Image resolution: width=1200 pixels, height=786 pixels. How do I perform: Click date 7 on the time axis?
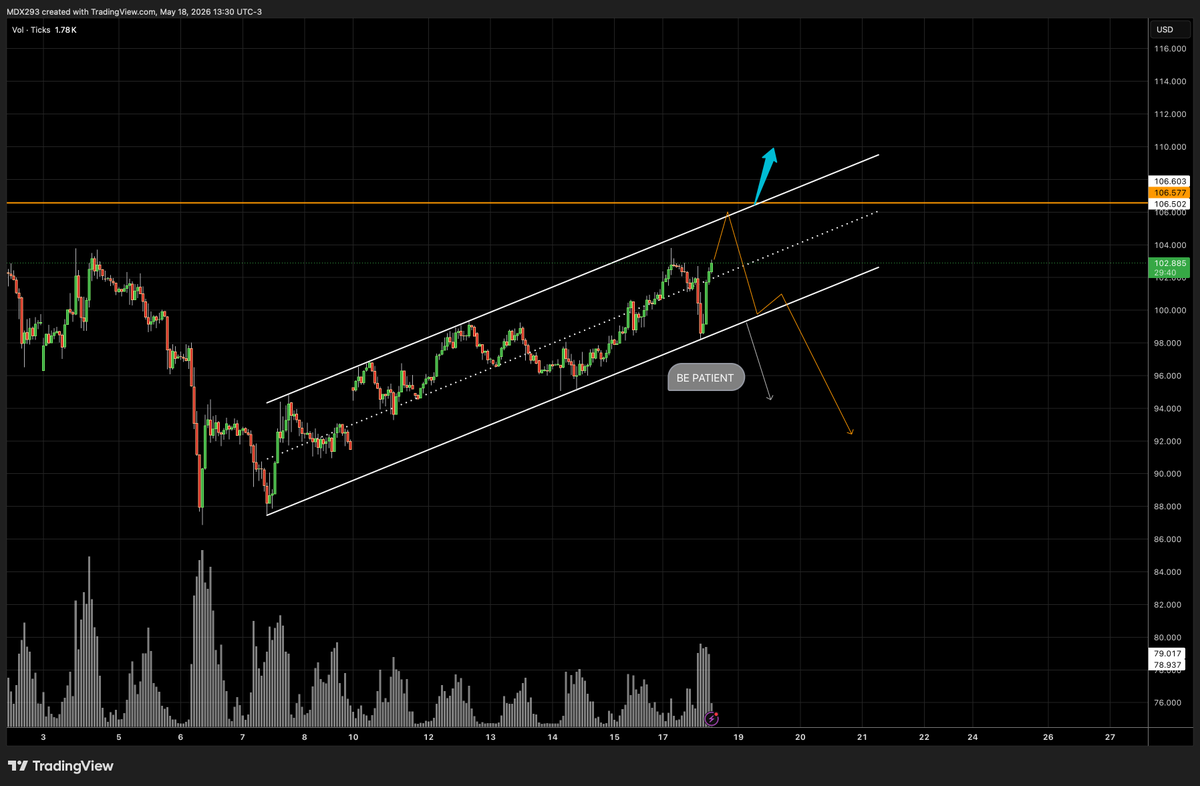(x=243, y=737)
